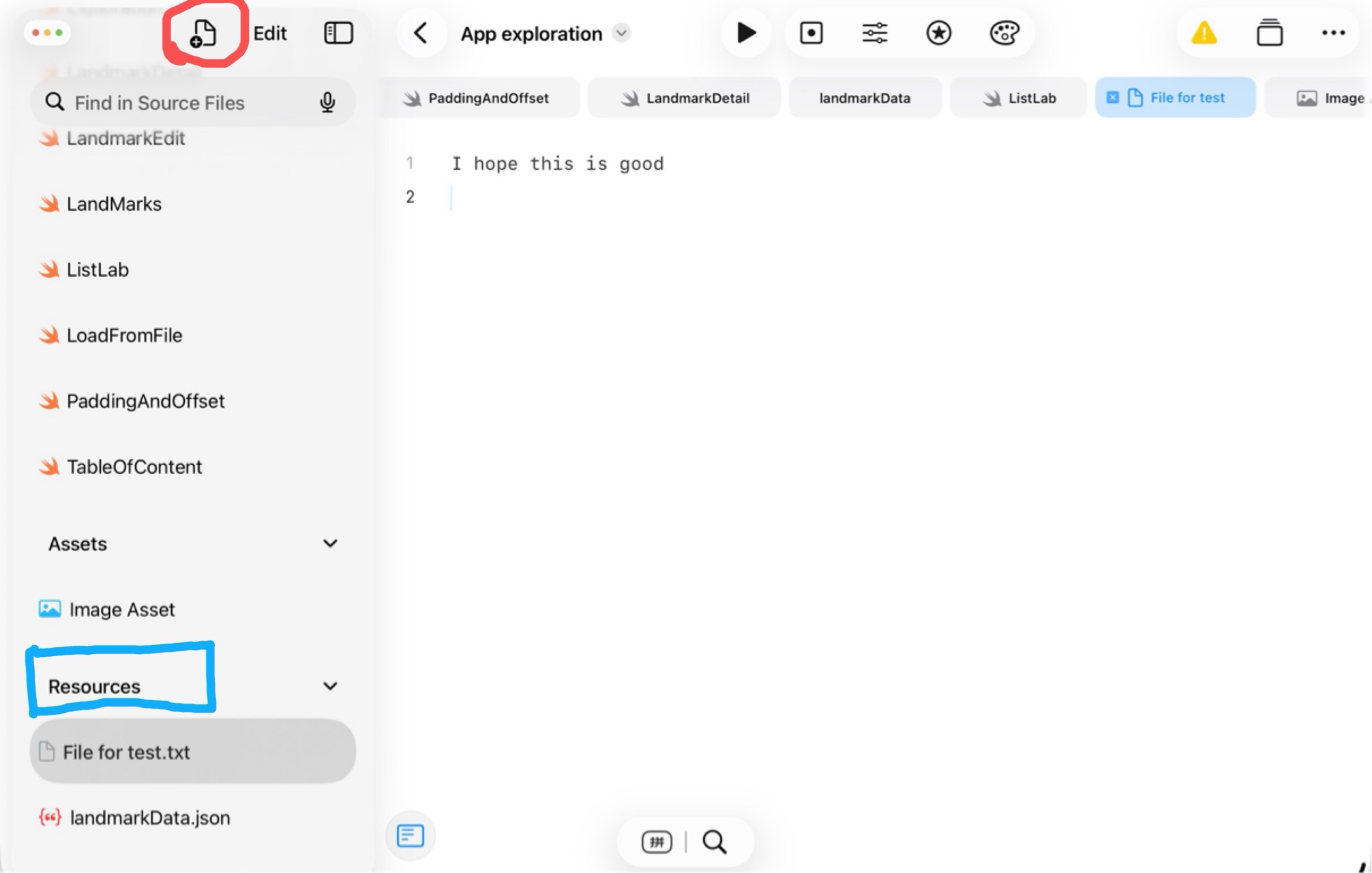This screenshot has height=873, width=1372.
Task: Click the bottom search magnifier icon
Action: 714,842
